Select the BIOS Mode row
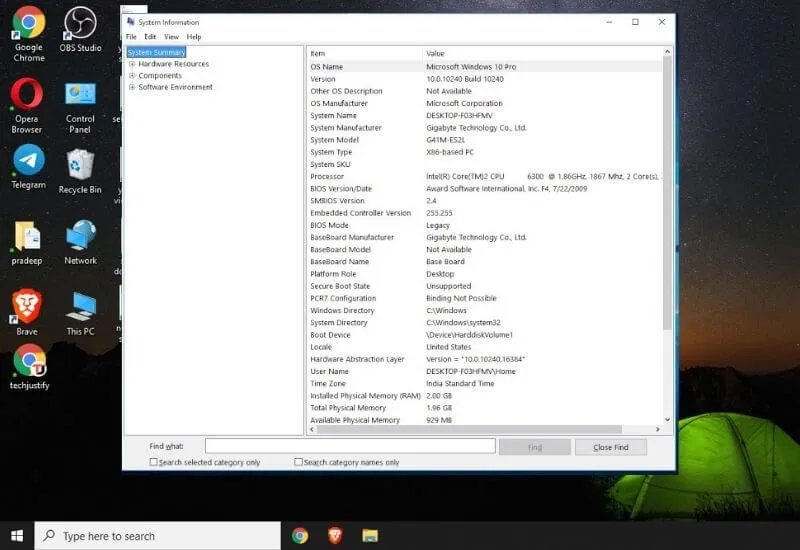Screen dimensions: 800x550 pos(485,225)
